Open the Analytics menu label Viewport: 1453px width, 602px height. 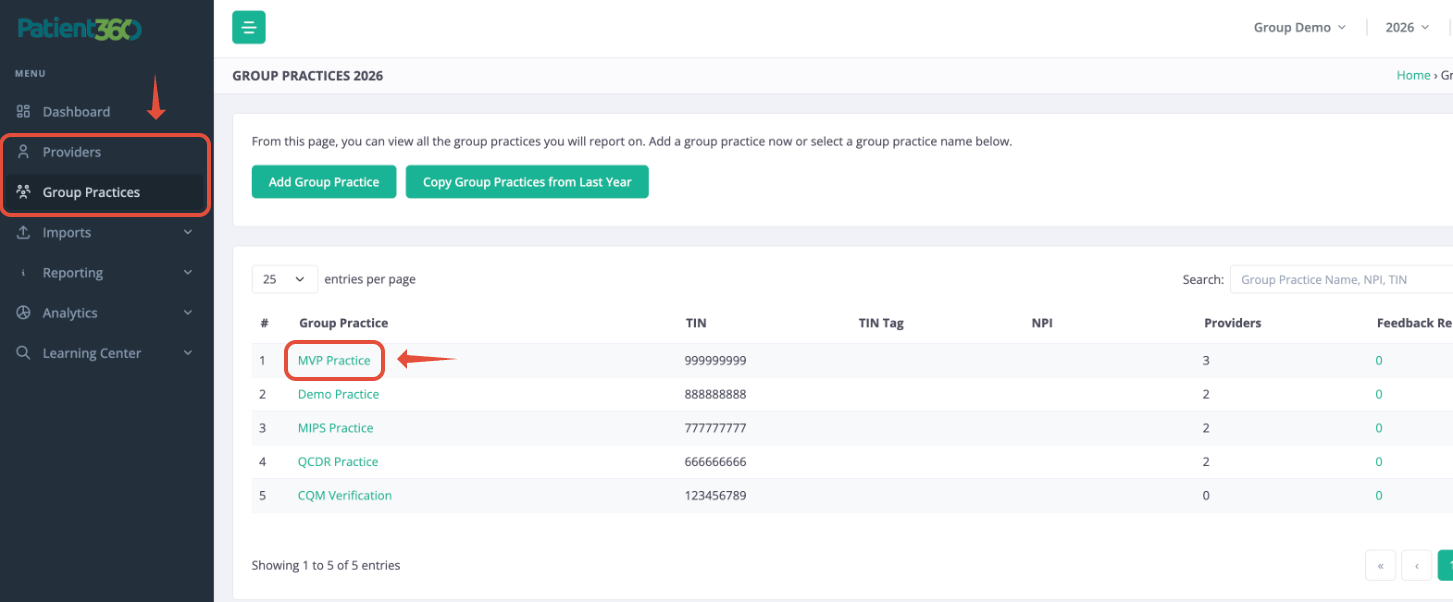pos(70,313)
